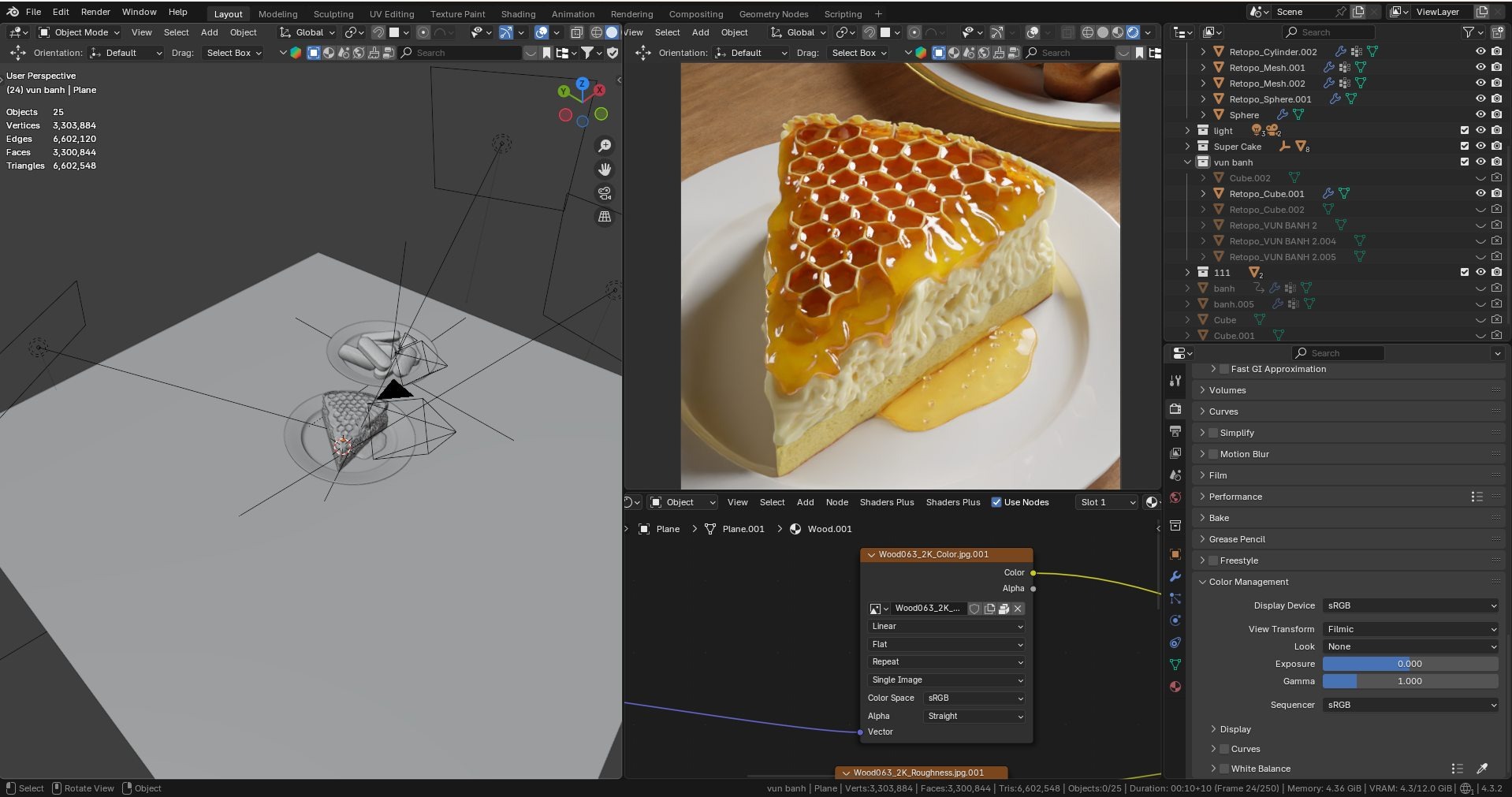Image resolution: width=1512 pixels, height=797 pixels.
Task: Uncheck the Super Cake collection checkbox
Action: tap(1465, 147)
